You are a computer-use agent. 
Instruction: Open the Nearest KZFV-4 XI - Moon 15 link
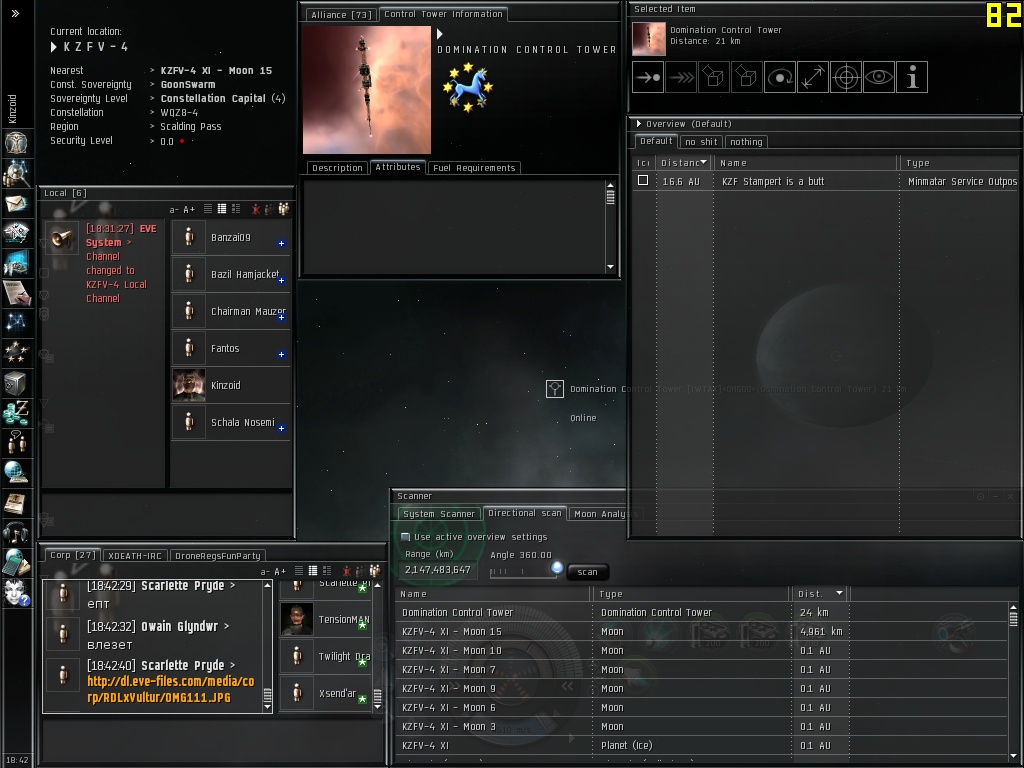tap(216, 71)
